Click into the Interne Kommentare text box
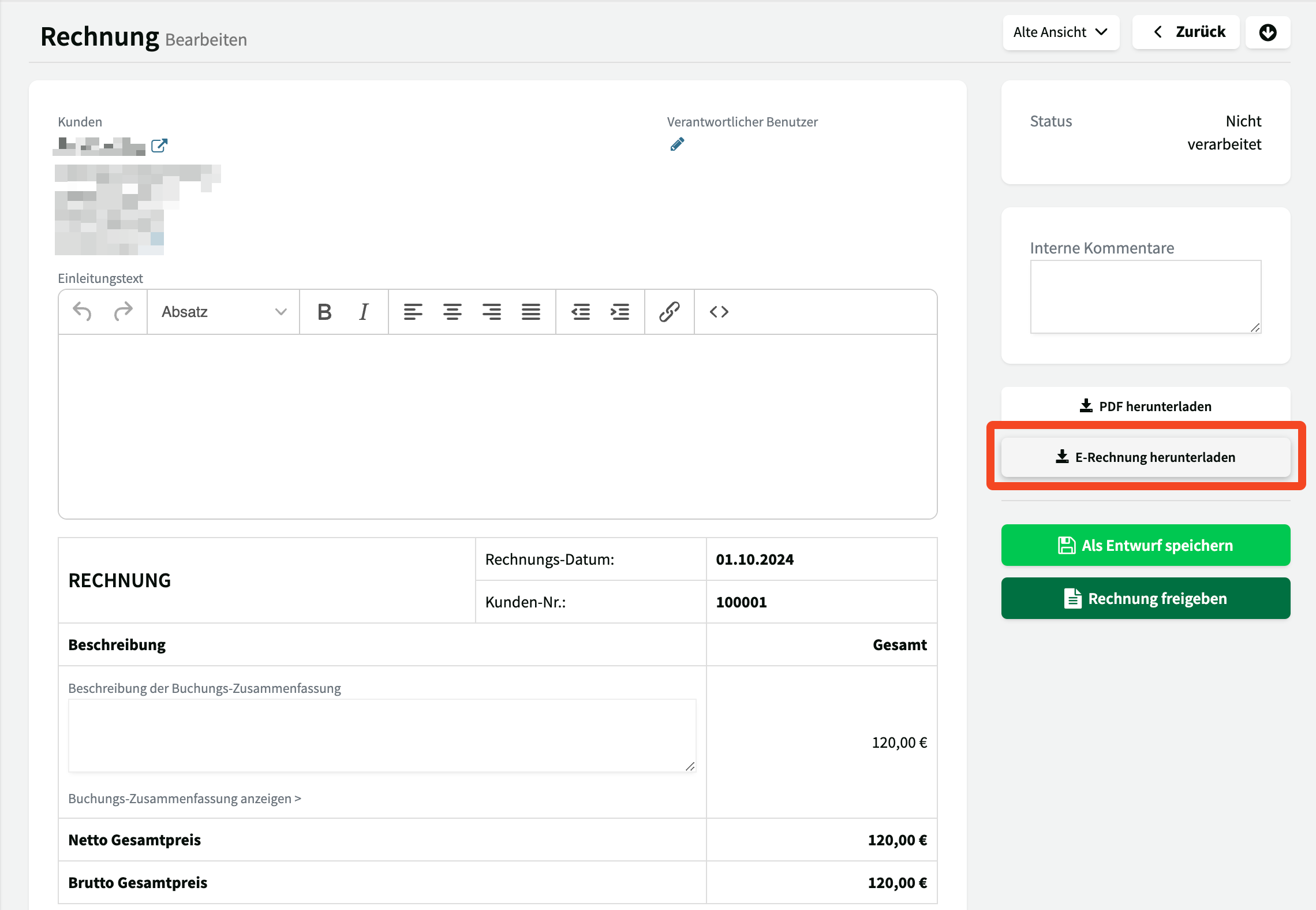This screenshot has width=1316, height=910. [1145, 296]
